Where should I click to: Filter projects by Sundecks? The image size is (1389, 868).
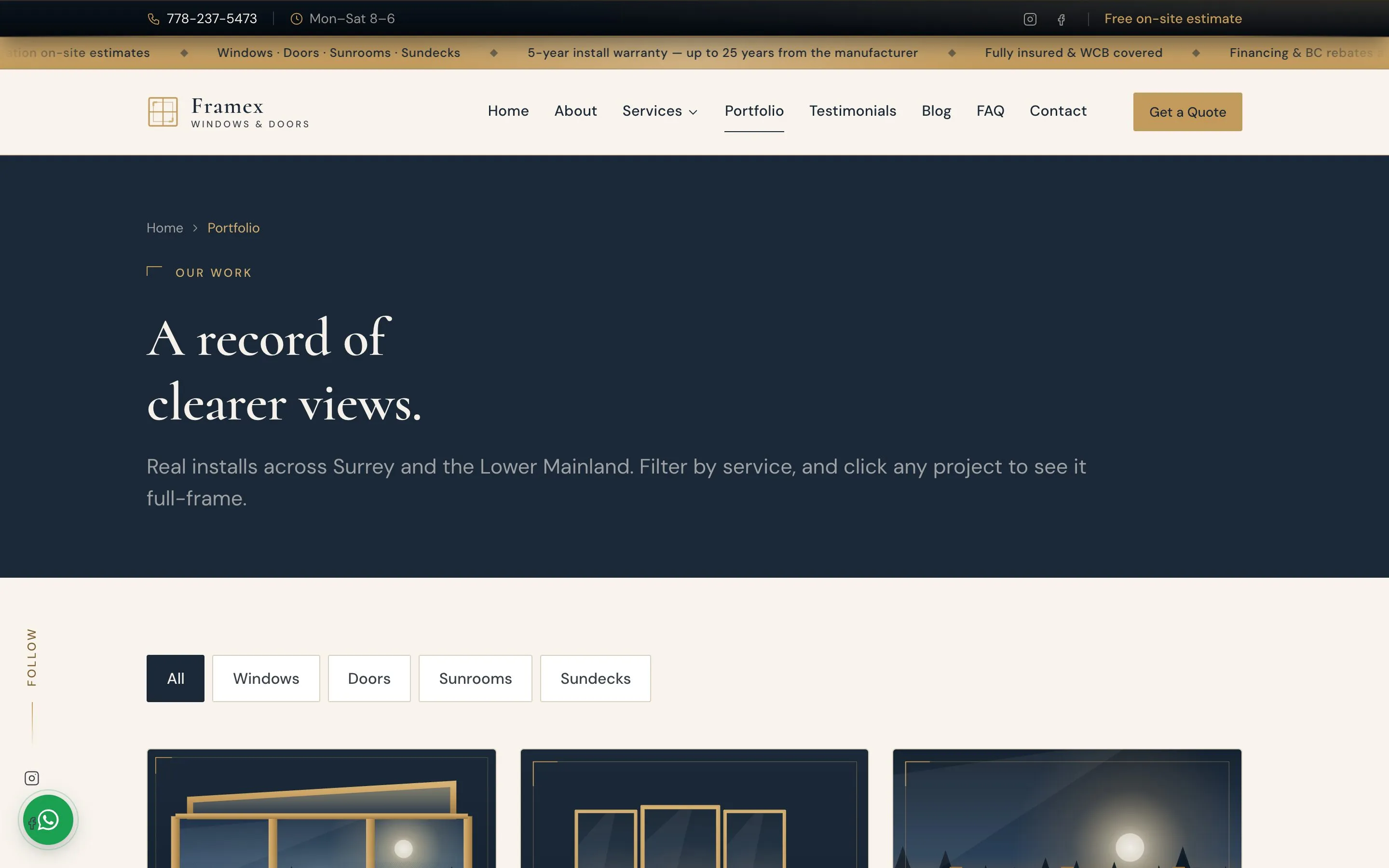click(595, 678)
